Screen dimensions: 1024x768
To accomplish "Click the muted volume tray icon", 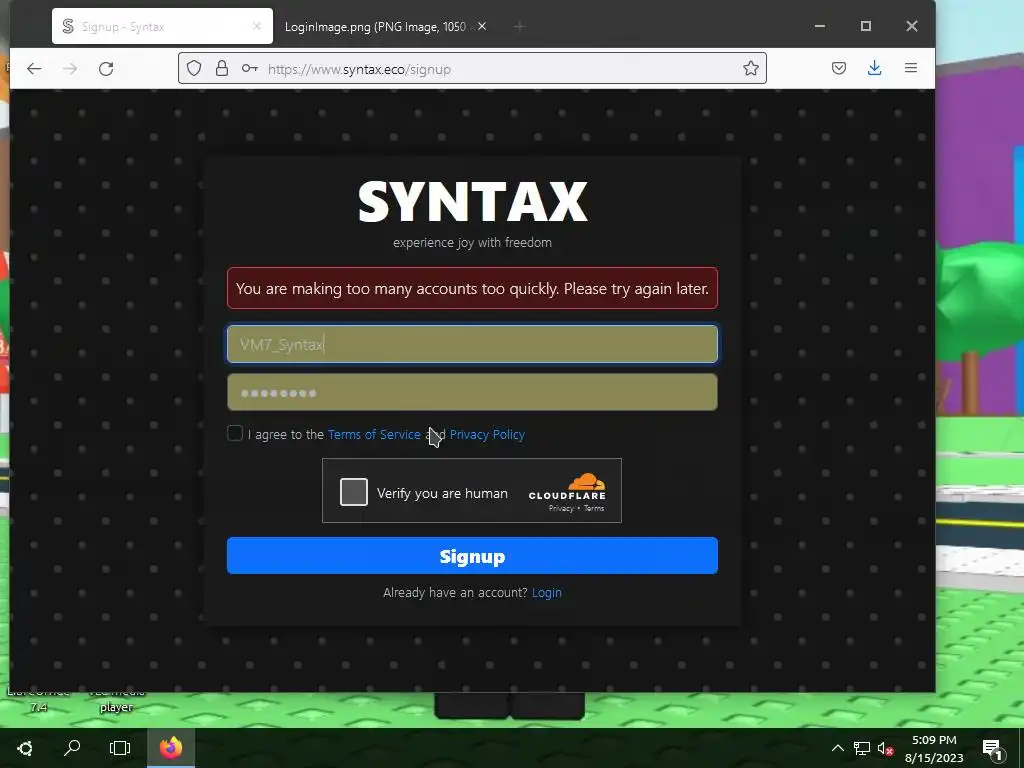I will (x=886, y=748).
